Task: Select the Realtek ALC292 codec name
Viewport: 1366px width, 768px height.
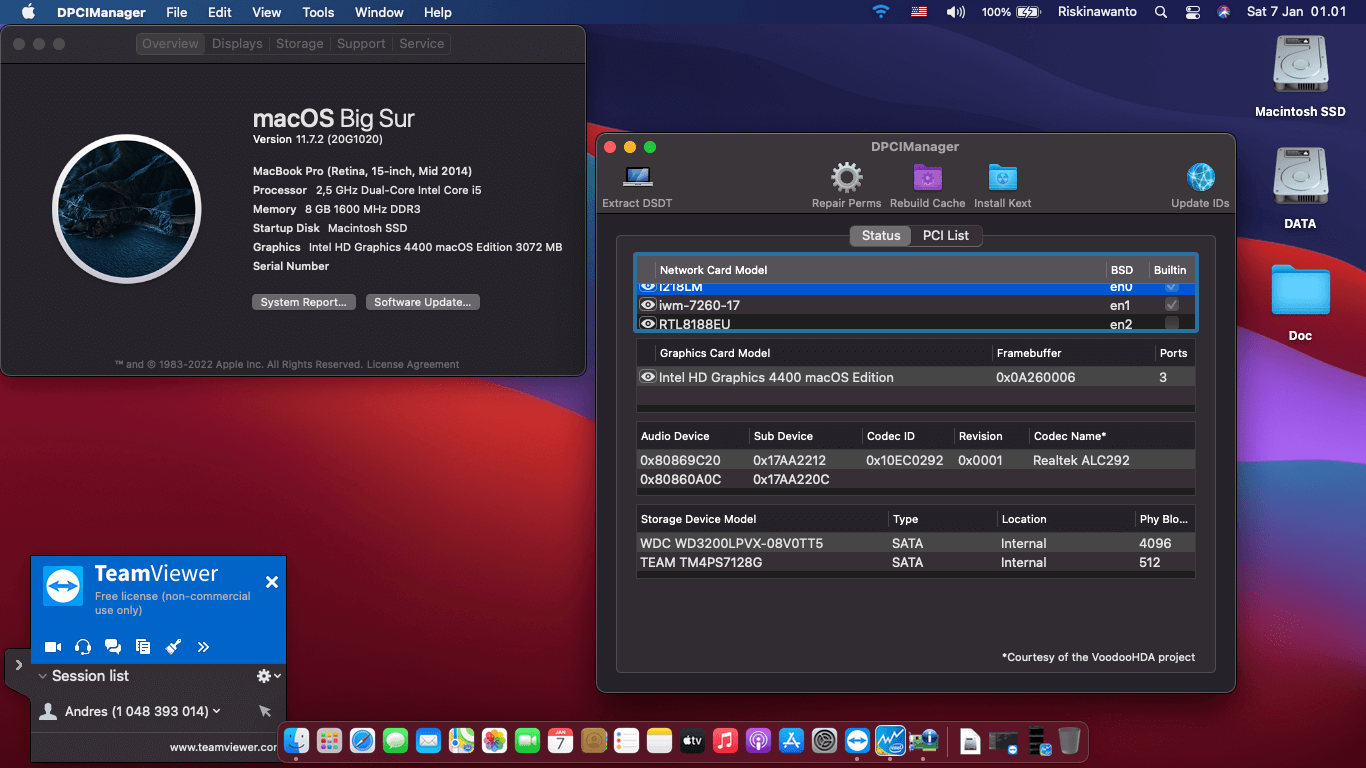Action: (1081, 460)
